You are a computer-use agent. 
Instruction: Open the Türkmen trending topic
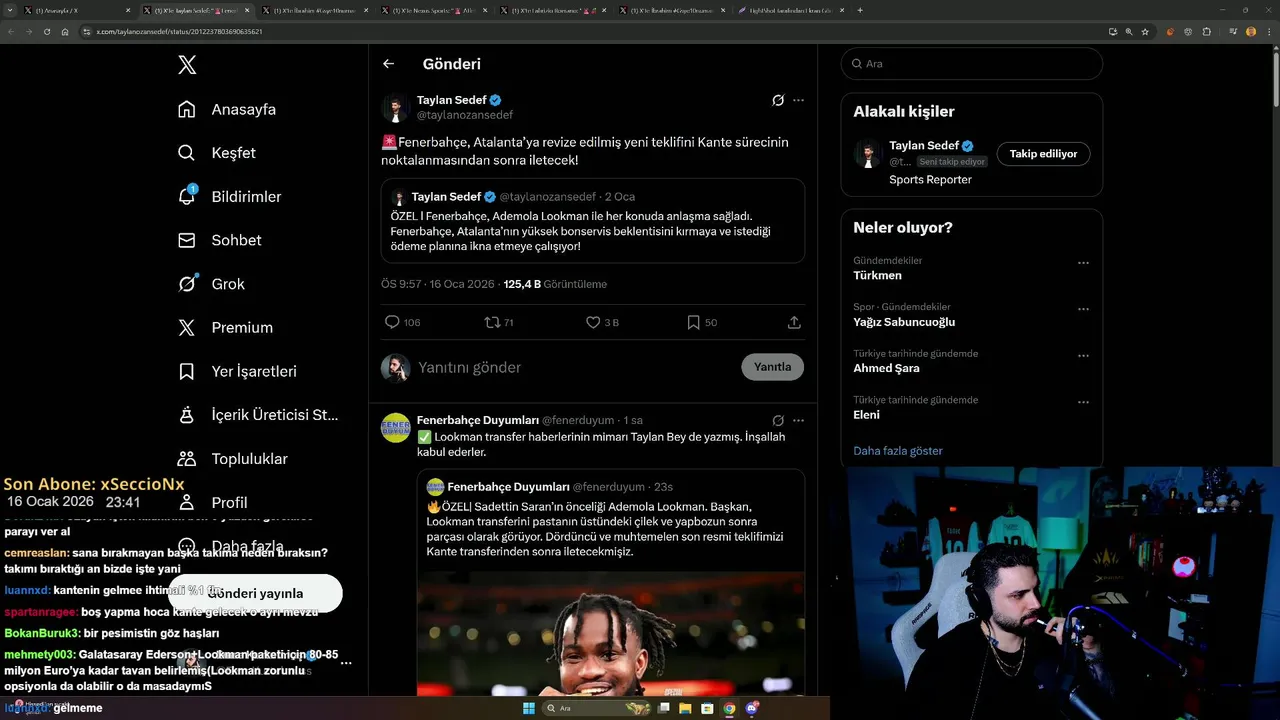point(877,275)
